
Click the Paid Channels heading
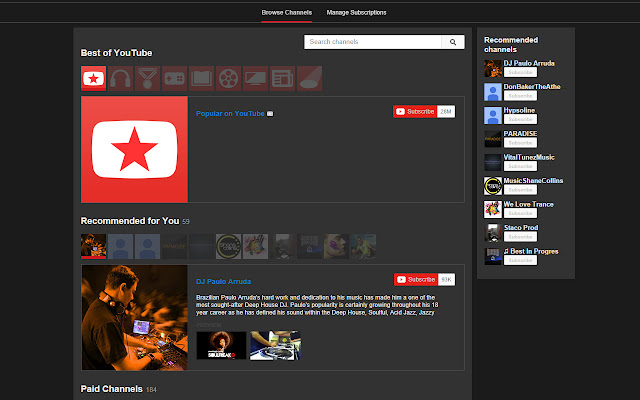[111, 389]
